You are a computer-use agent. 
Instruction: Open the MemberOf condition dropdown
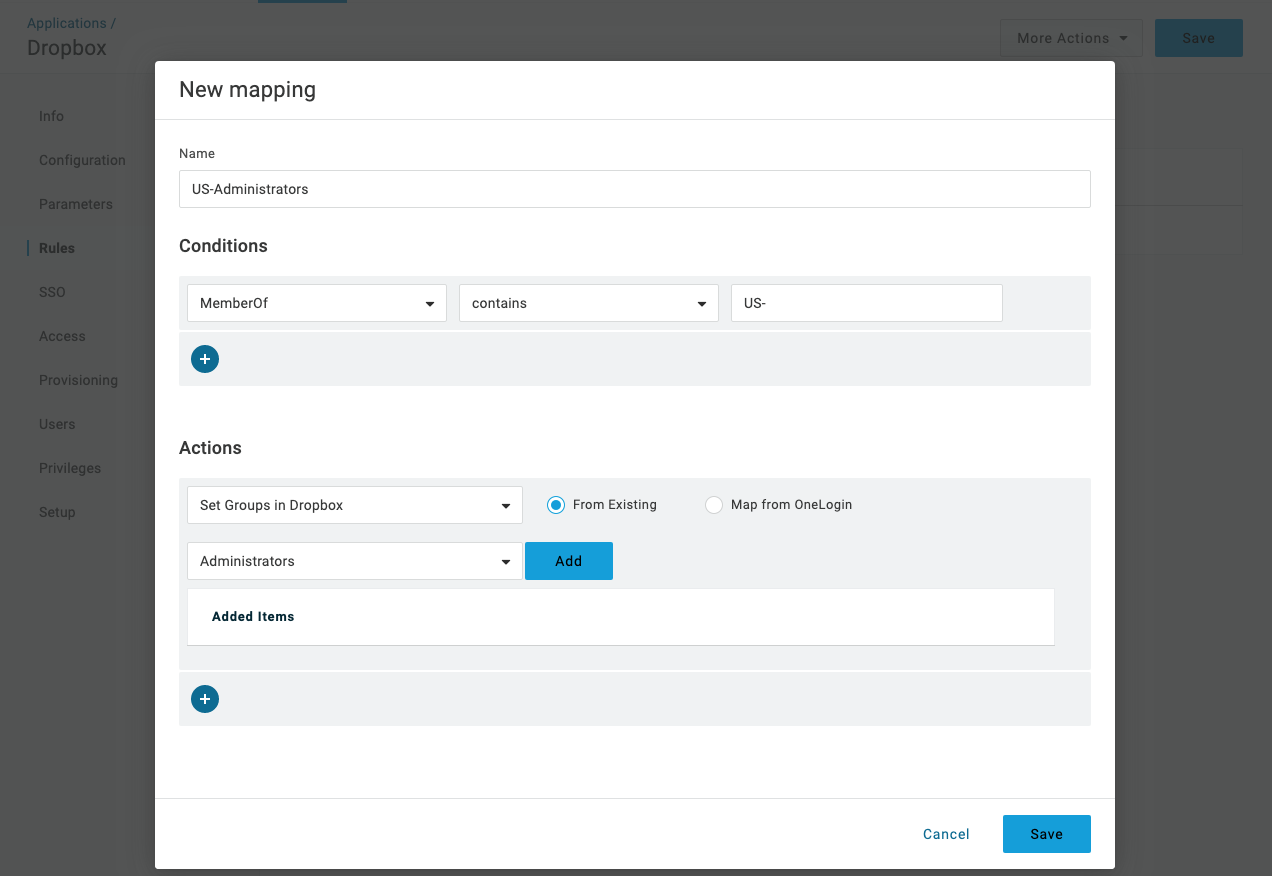point(317,303)
